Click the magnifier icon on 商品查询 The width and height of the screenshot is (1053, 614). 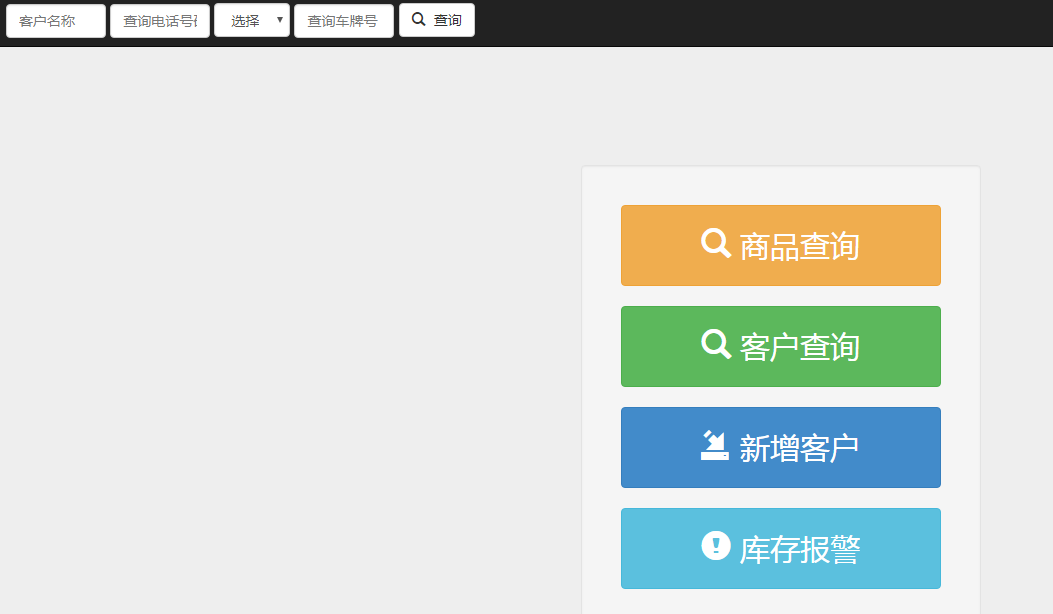pos(715,243)
